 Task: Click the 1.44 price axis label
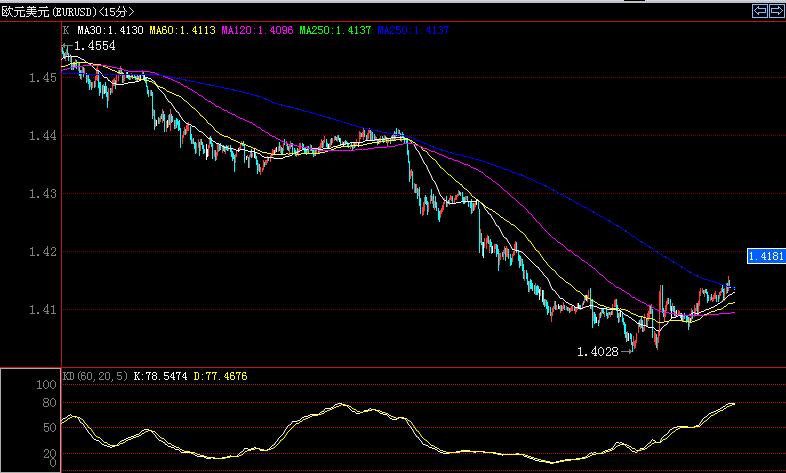pyautogui.click(x=43, y=135)
